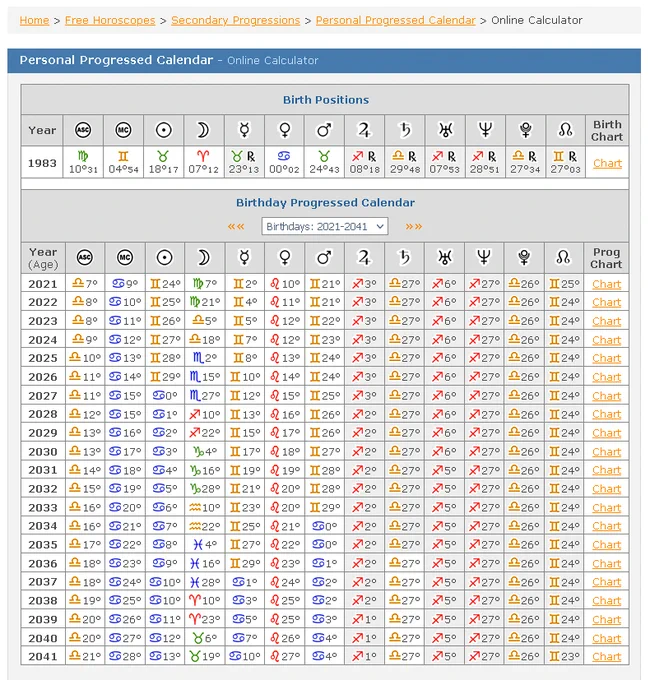The height and width of the screenshot is (680, 650).
Task: Open the Chart link for 2030
Action: [x=607, y=451]
